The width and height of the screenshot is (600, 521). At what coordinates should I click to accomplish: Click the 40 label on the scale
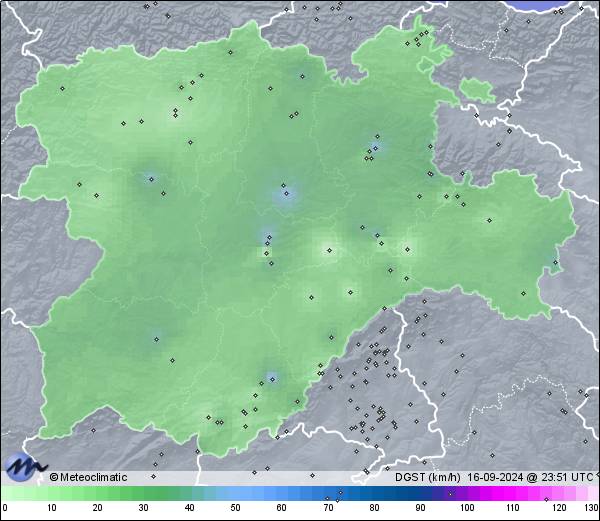[x=189, y=508]
